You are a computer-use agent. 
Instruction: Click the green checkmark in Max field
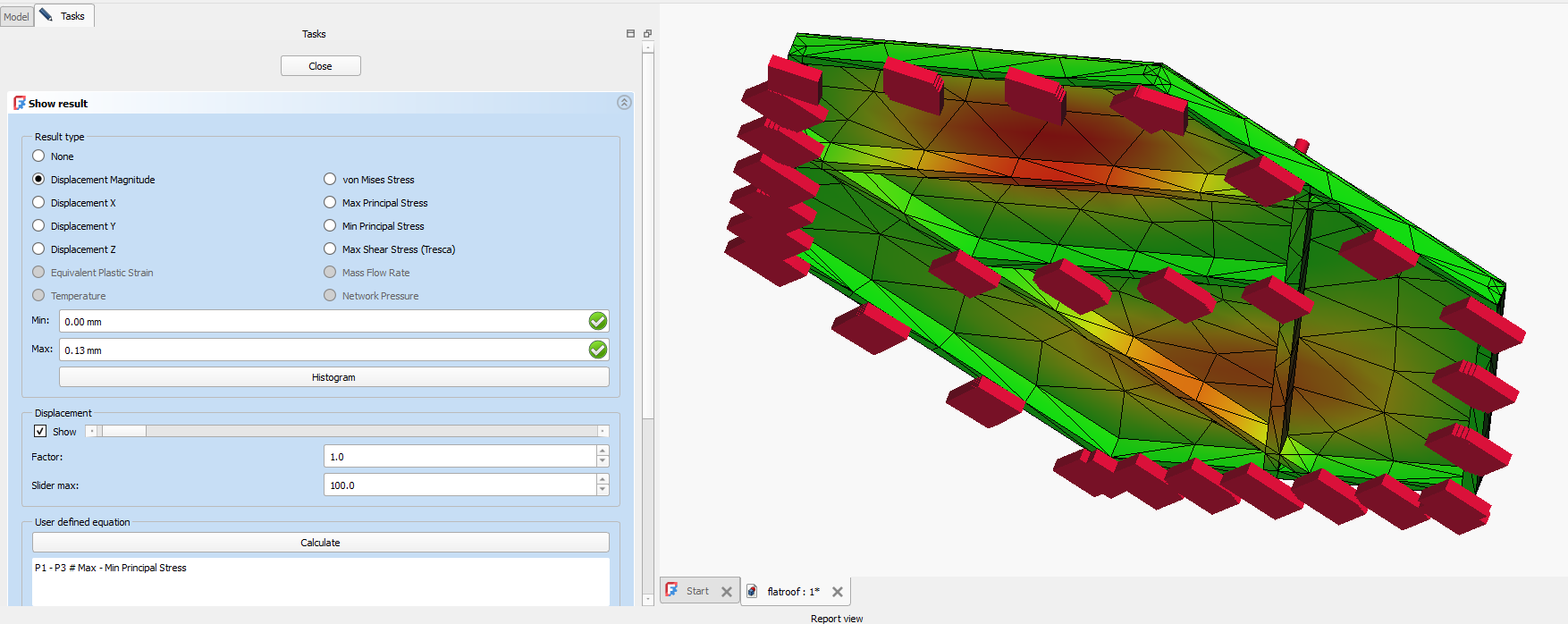point(598,350)
